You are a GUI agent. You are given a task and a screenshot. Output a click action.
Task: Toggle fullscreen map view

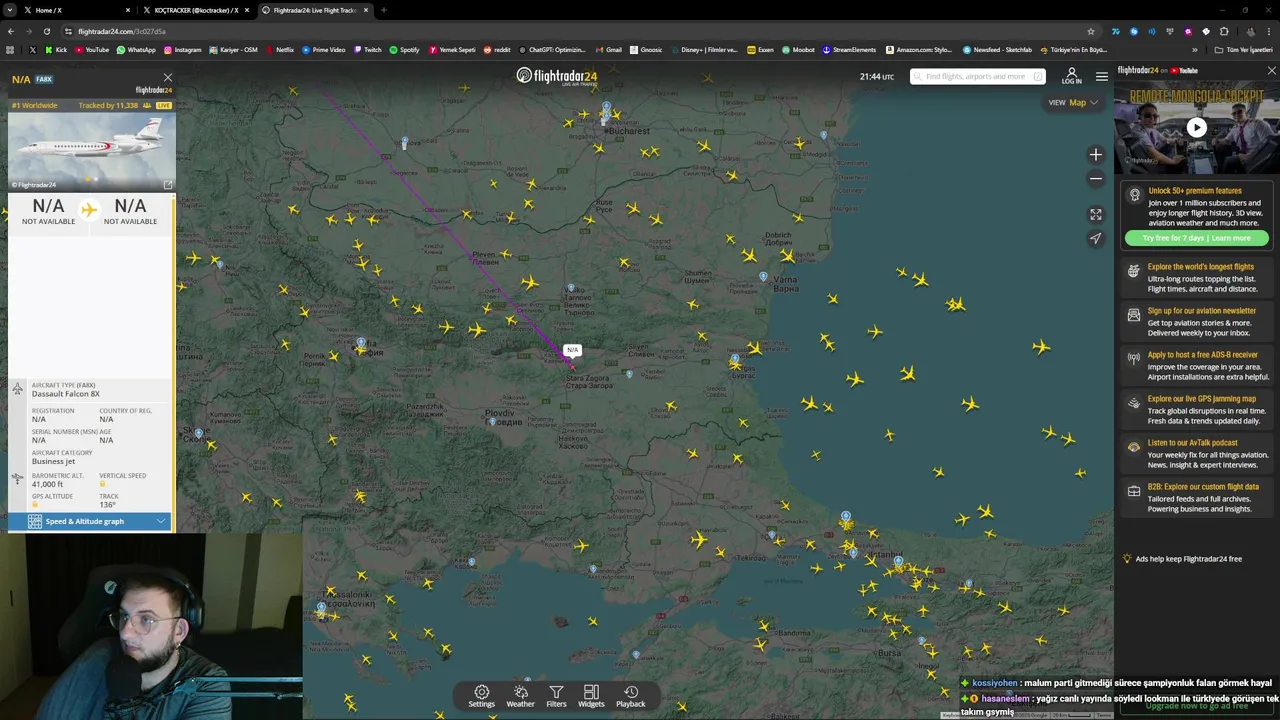click(1096, 214)
